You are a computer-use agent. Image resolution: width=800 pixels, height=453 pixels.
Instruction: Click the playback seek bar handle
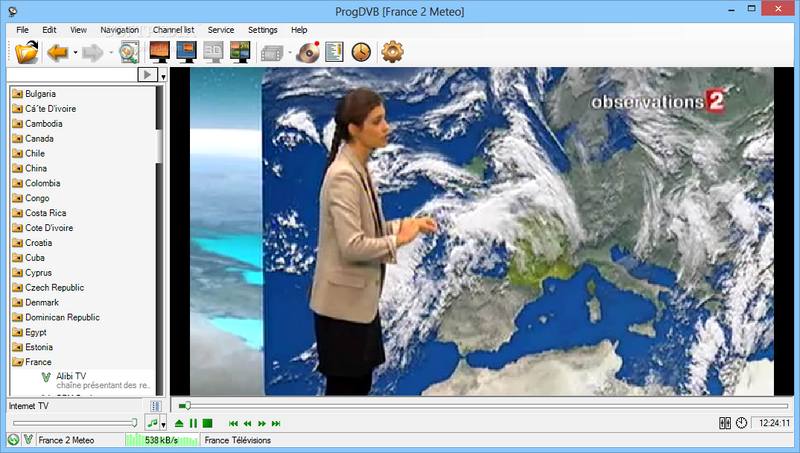click(x=188, y=406)
